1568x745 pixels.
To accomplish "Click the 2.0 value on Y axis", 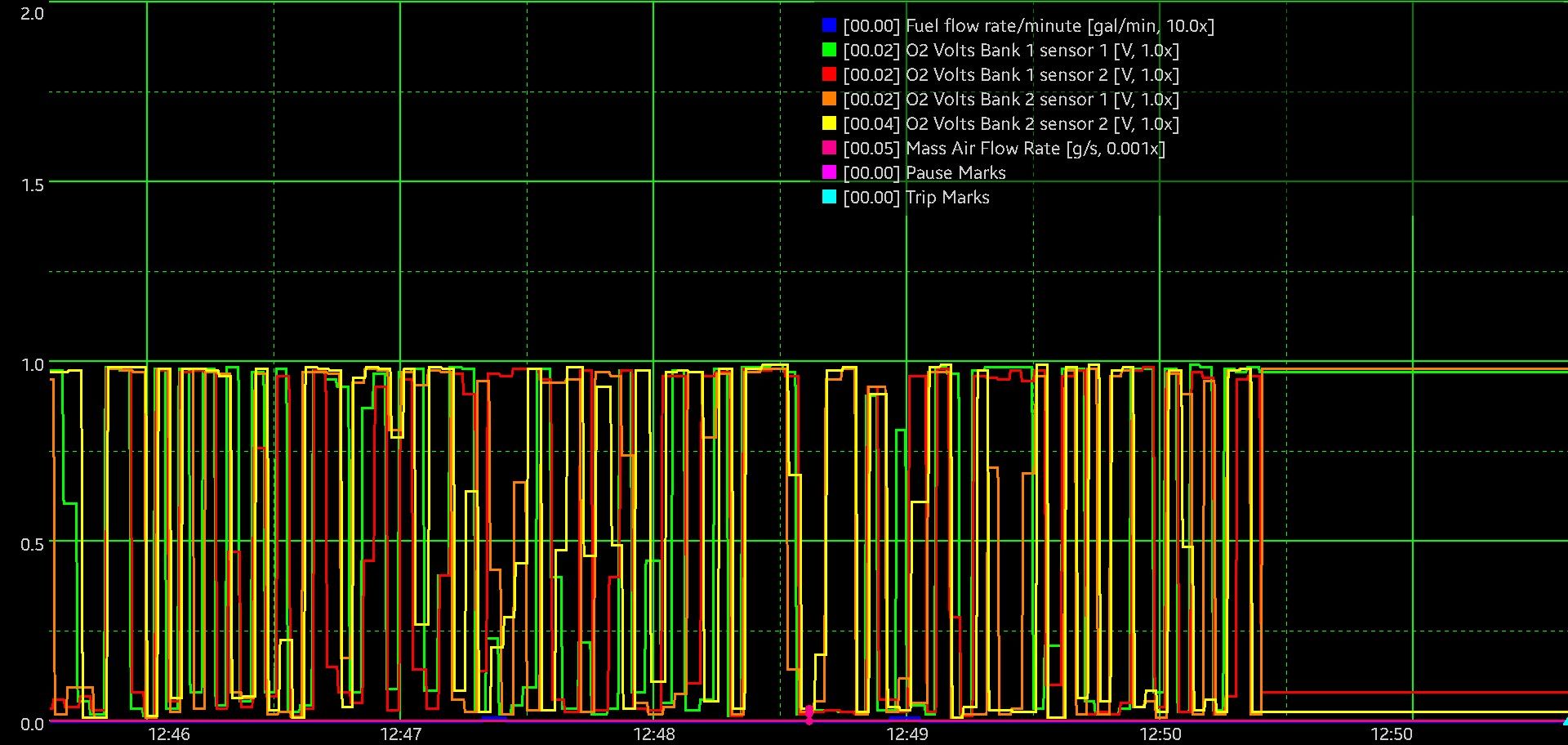I will coord(33,13).
